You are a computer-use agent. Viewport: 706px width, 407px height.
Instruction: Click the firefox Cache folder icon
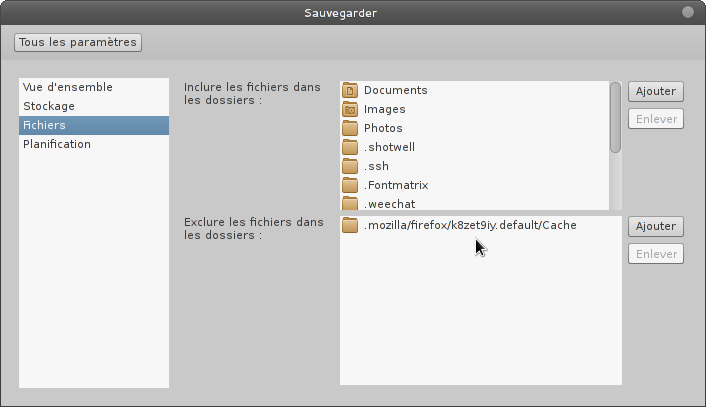350,226
